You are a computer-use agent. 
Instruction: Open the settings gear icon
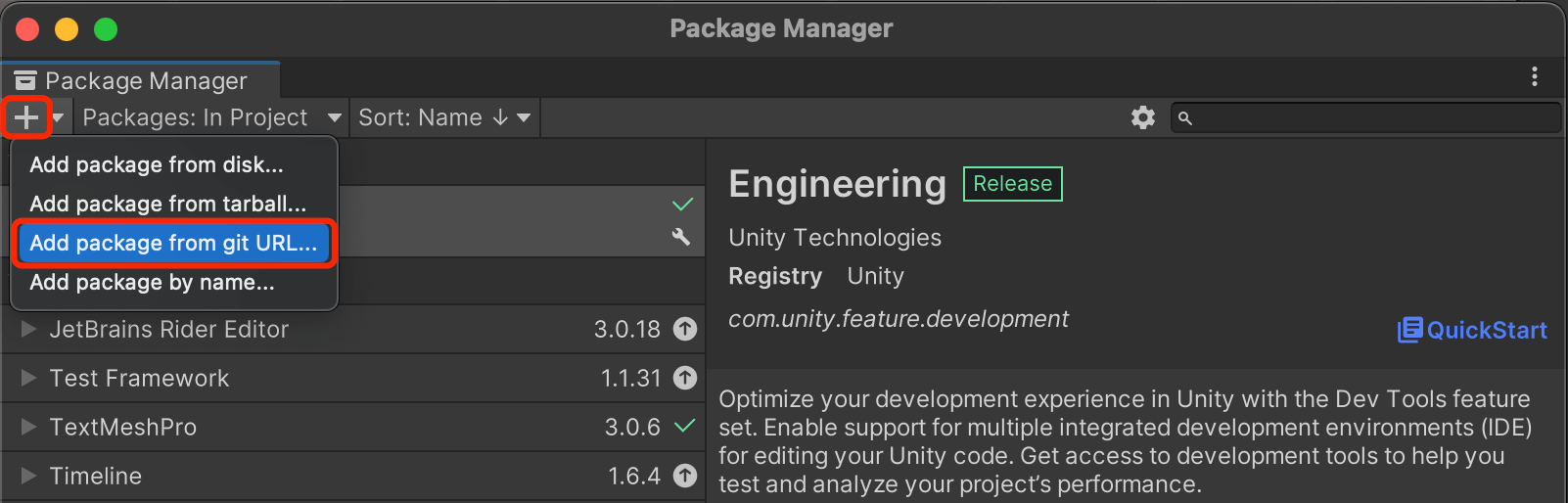pos(1142,117)
